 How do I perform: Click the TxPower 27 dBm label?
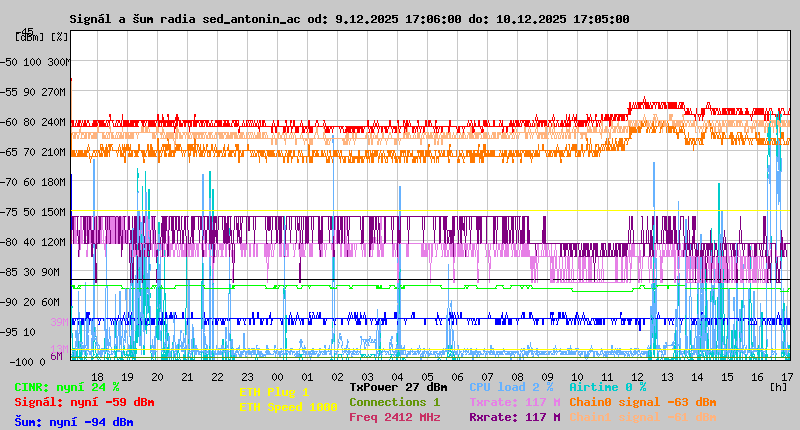[398, 387]
